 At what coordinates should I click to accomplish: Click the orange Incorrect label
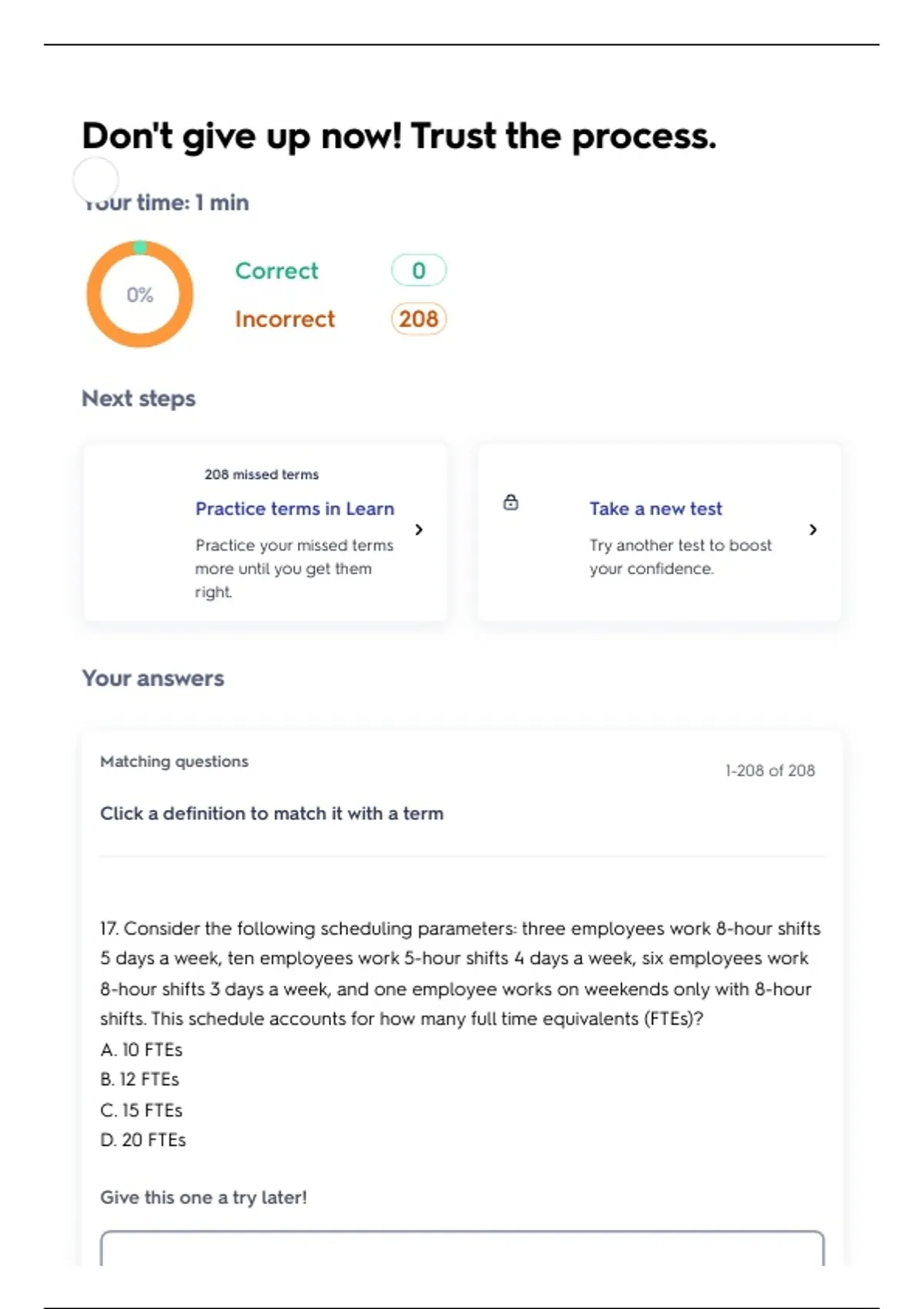point(285,319)
